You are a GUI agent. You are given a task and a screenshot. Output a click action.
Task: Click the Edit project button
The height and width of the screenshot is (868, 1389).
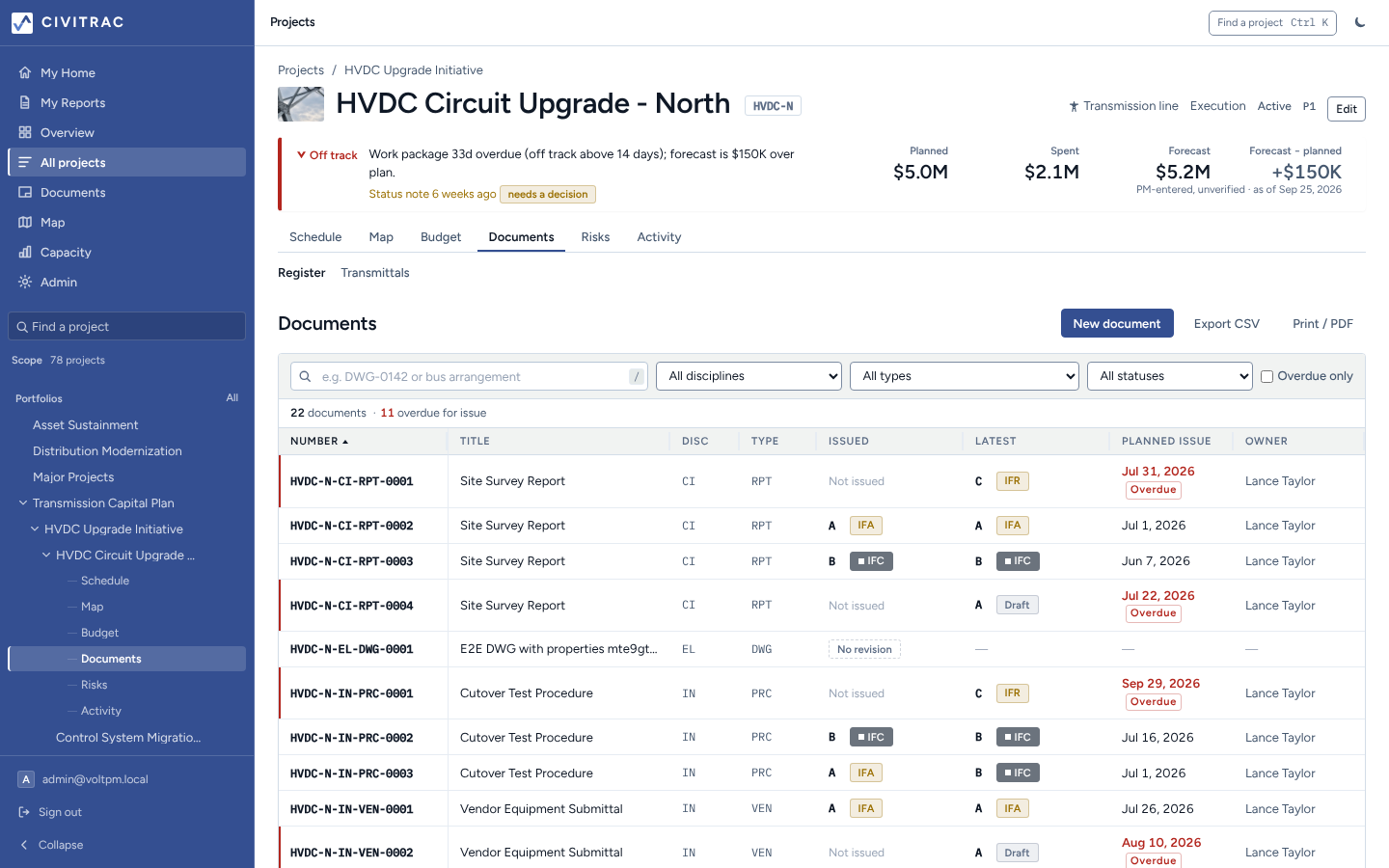coord(1347,109)
